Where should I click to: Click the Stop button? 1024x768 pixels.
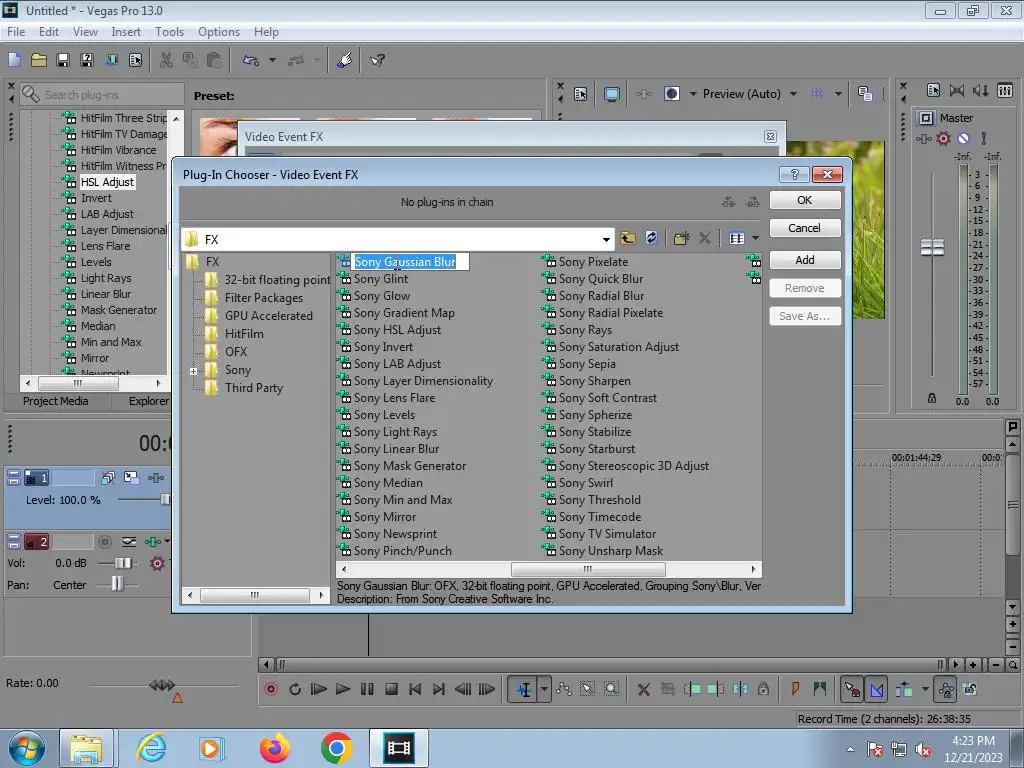[391, 689]
